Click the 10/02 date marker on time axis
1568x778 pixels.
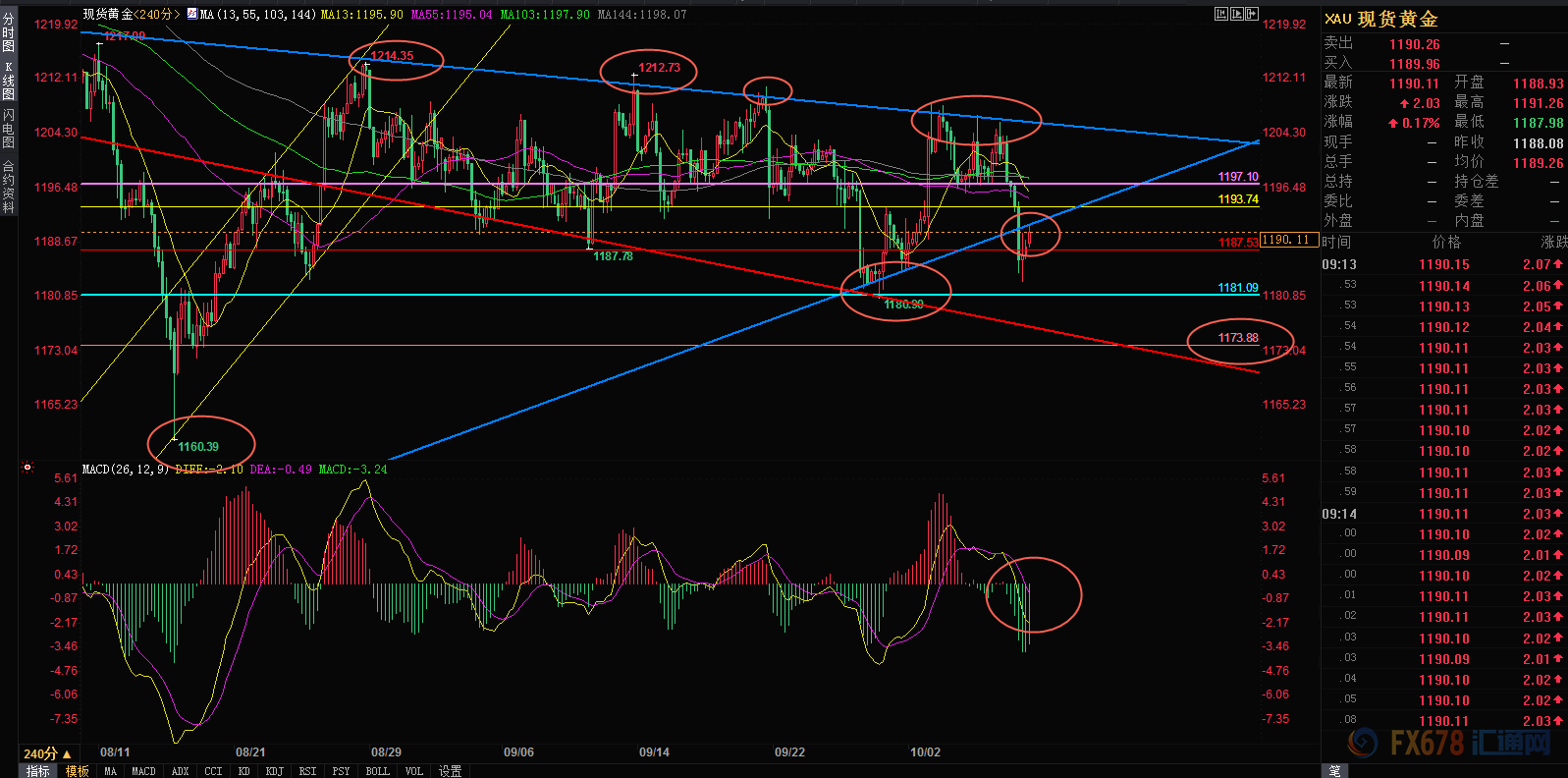(x=925, y=752)
